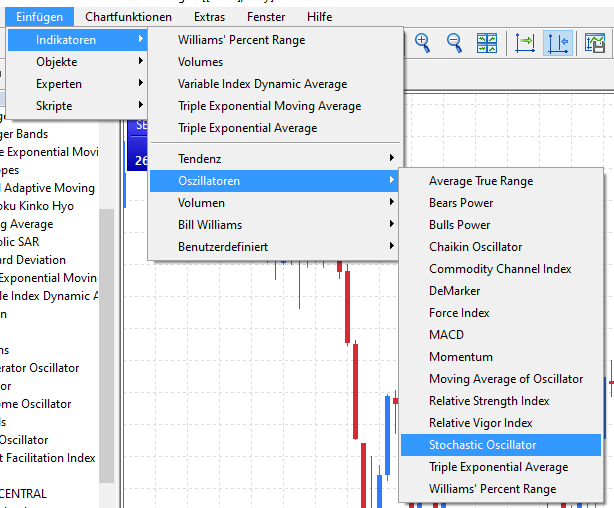This screenshot has width=614, height=508.
Task: Choose Bulls Power oscillator
Action: point(501,225)
